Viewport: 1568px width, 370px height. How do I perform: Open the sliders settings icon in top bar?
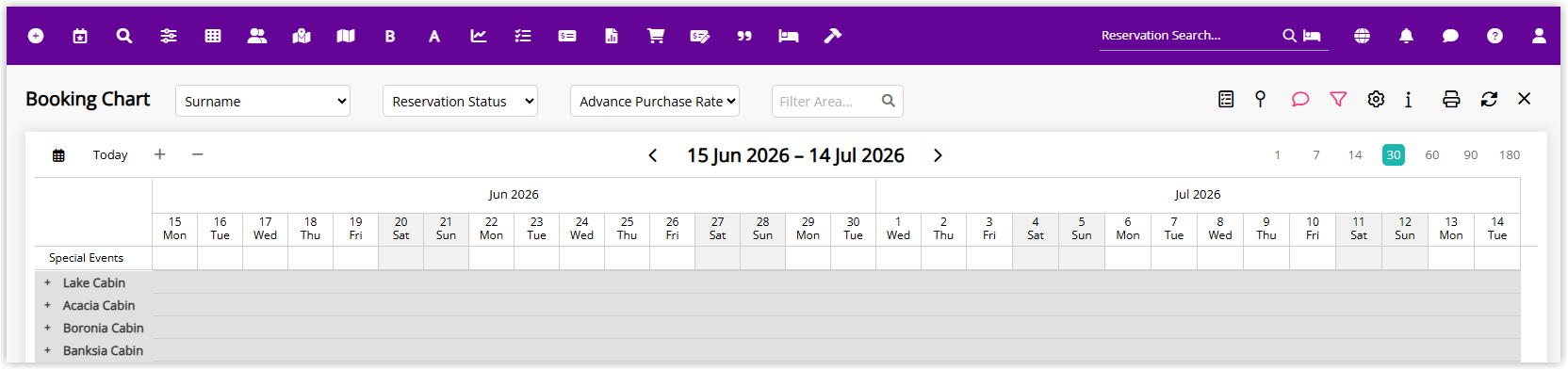pos(169,36)
